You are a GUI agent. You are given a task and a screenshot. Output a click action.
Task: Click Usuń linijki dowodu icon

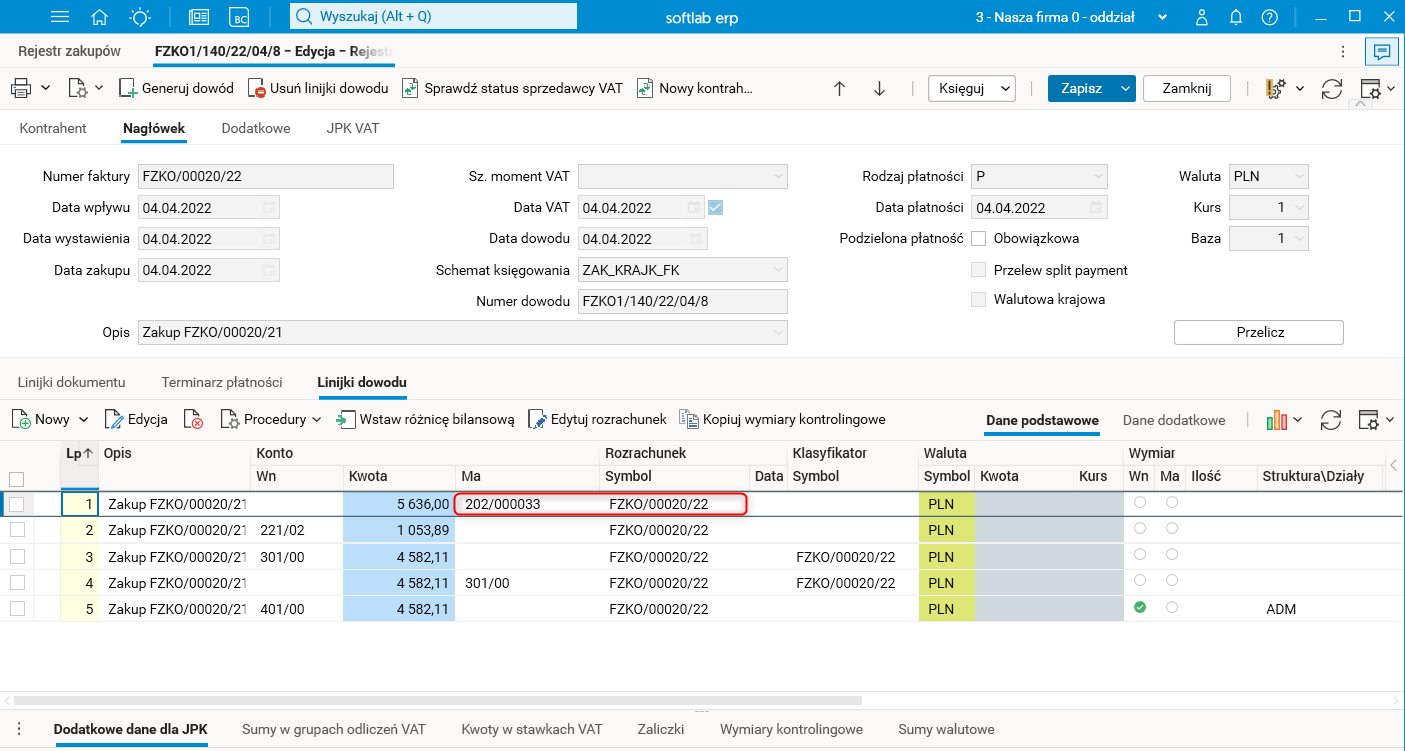pos(257,88)
